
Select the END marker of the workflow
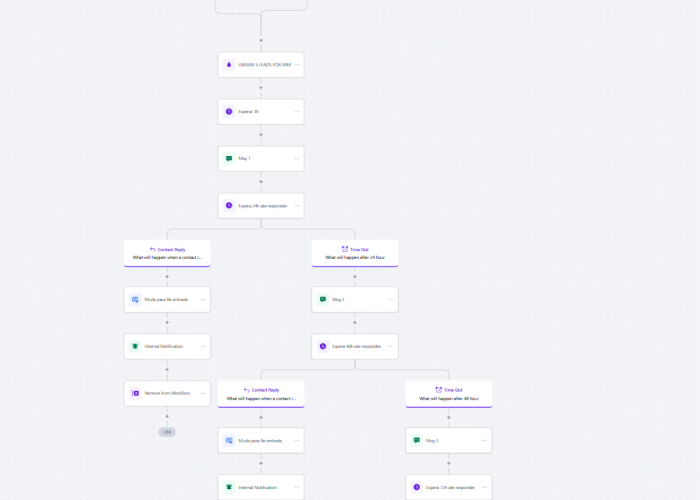[x=167, y=432]
